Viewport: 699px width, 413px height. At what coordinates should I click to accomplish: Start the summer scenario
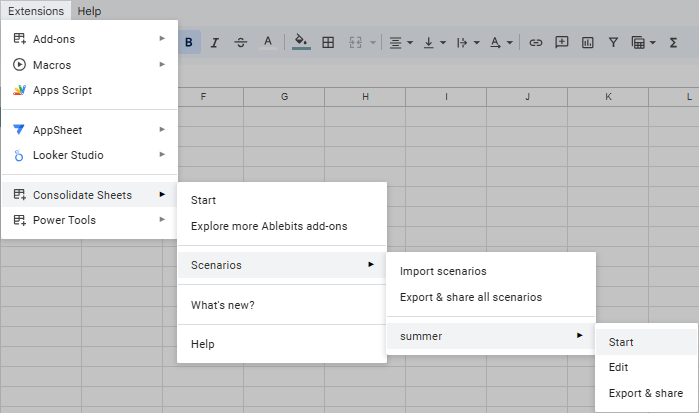point(646,342)
